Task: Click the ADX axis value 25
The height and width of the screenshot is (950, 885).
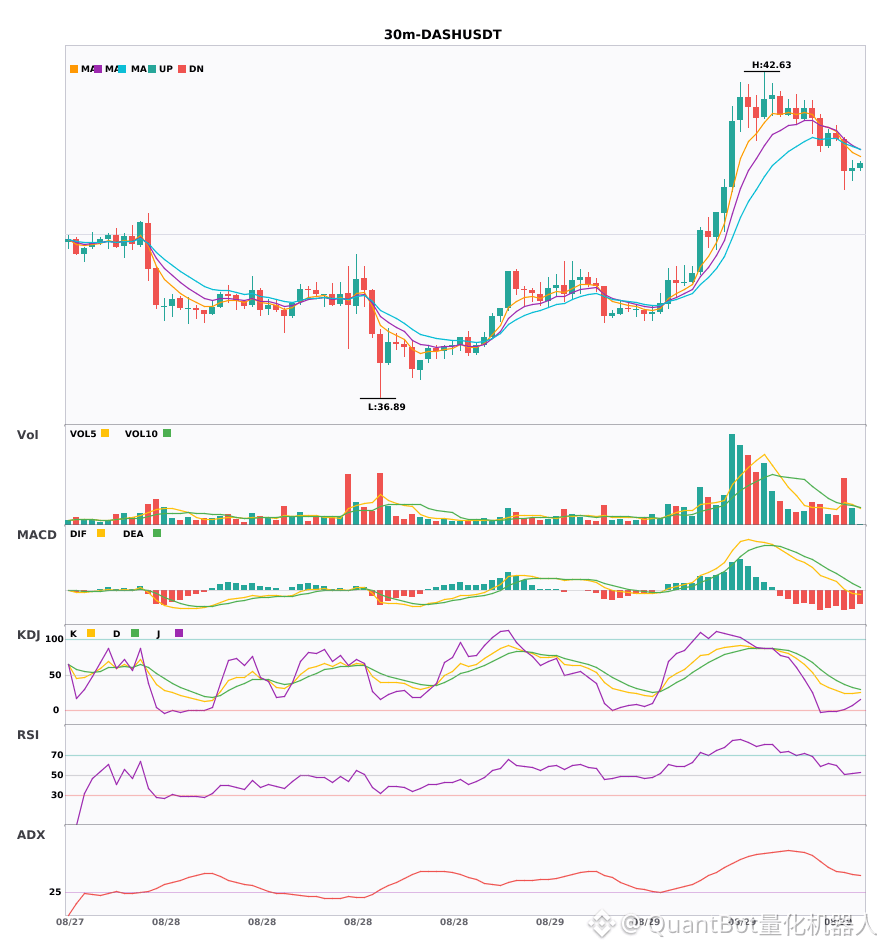Action: point(55,892)
